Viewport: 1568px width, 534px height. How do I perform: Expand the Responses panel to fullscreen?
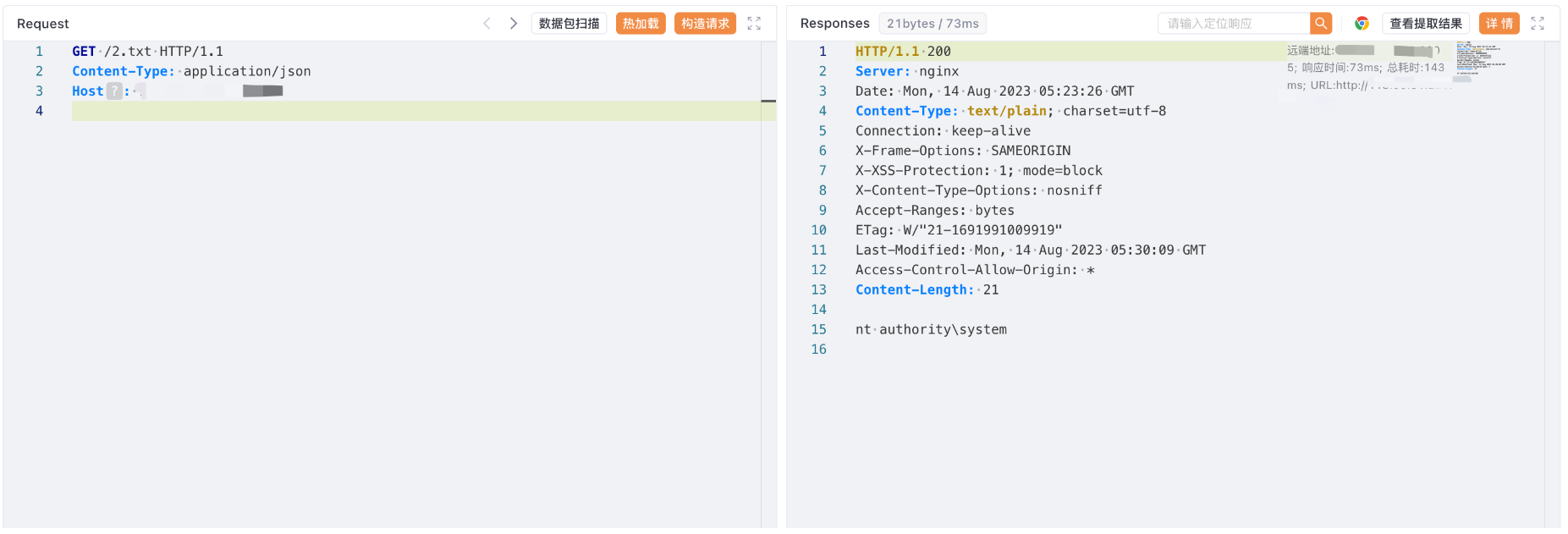tap(1538, 24)
